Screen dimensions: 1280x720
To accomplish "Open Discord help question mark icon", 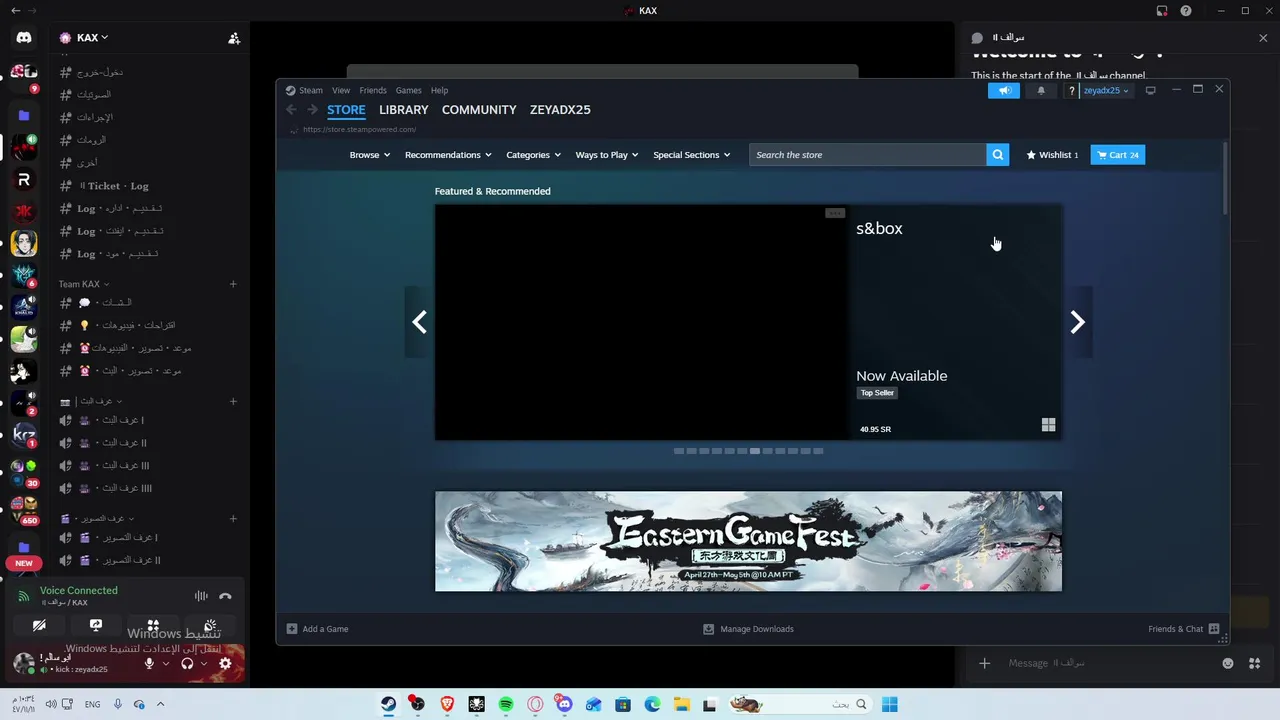I will pyautogui.click(x=1186, y=11).
